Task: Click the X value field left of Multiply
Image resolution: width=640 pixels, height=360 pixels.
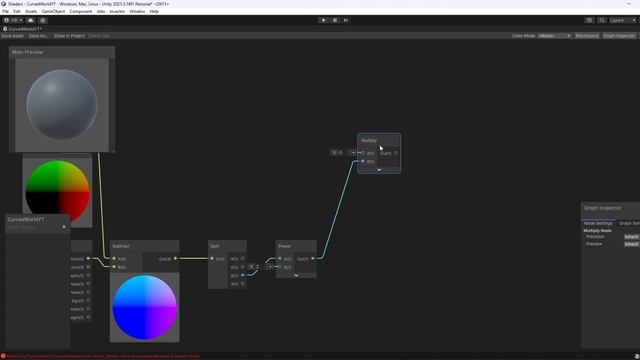Action: [x=343, y=153]
